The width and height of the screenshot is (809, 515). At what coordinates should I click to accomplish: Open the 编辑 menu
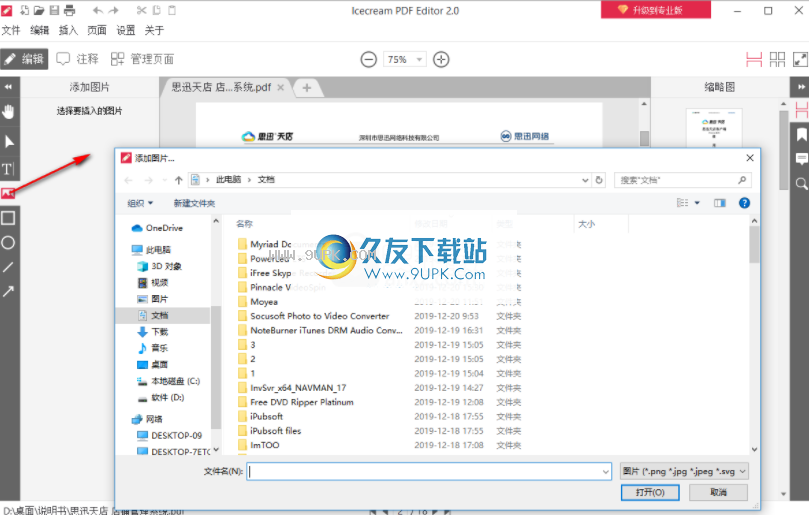click(x=40, y=30)
